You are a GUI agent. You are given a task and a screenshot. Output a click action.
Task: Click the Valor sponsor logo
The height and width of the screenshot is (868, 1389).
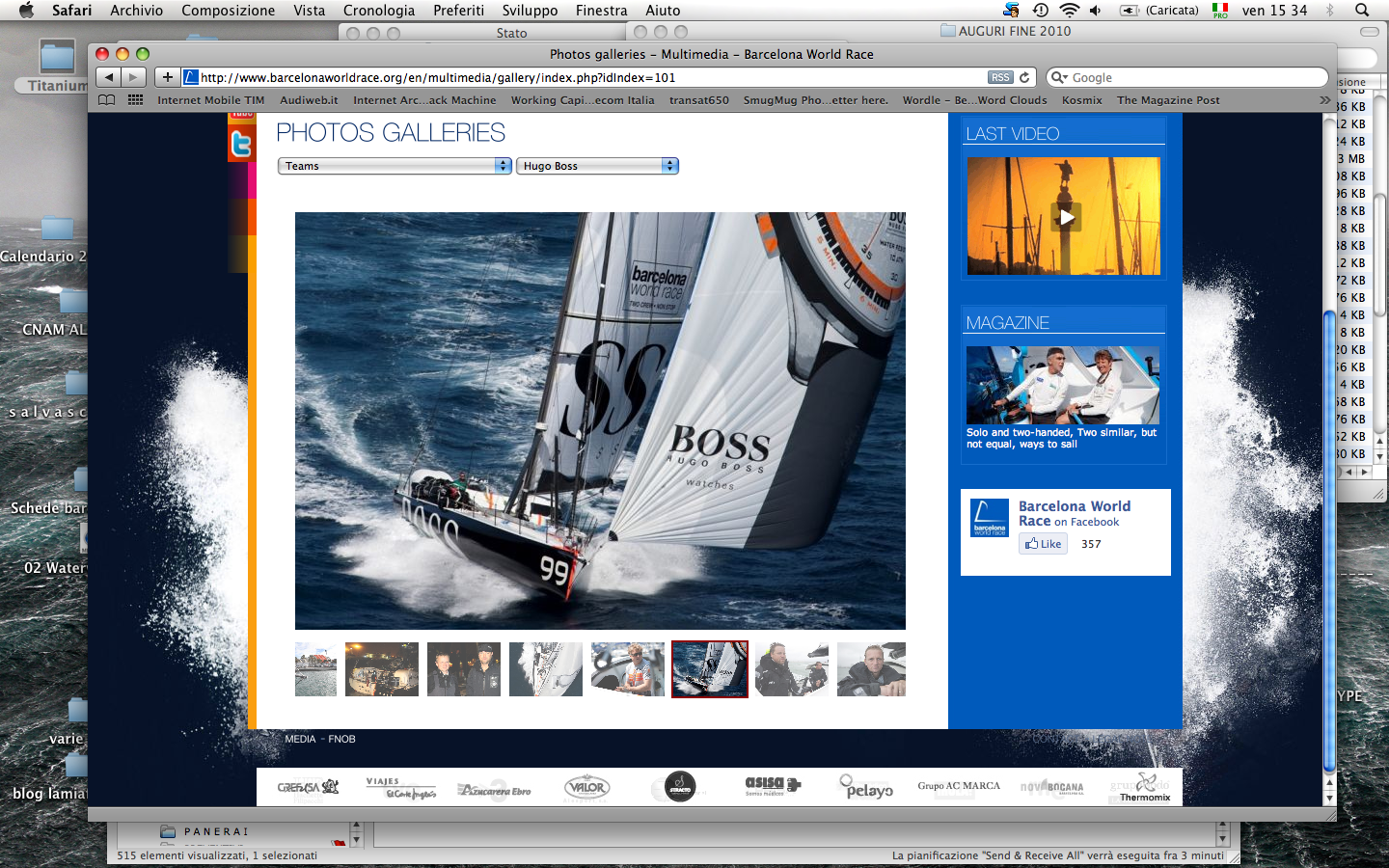[x=586, y=787]
